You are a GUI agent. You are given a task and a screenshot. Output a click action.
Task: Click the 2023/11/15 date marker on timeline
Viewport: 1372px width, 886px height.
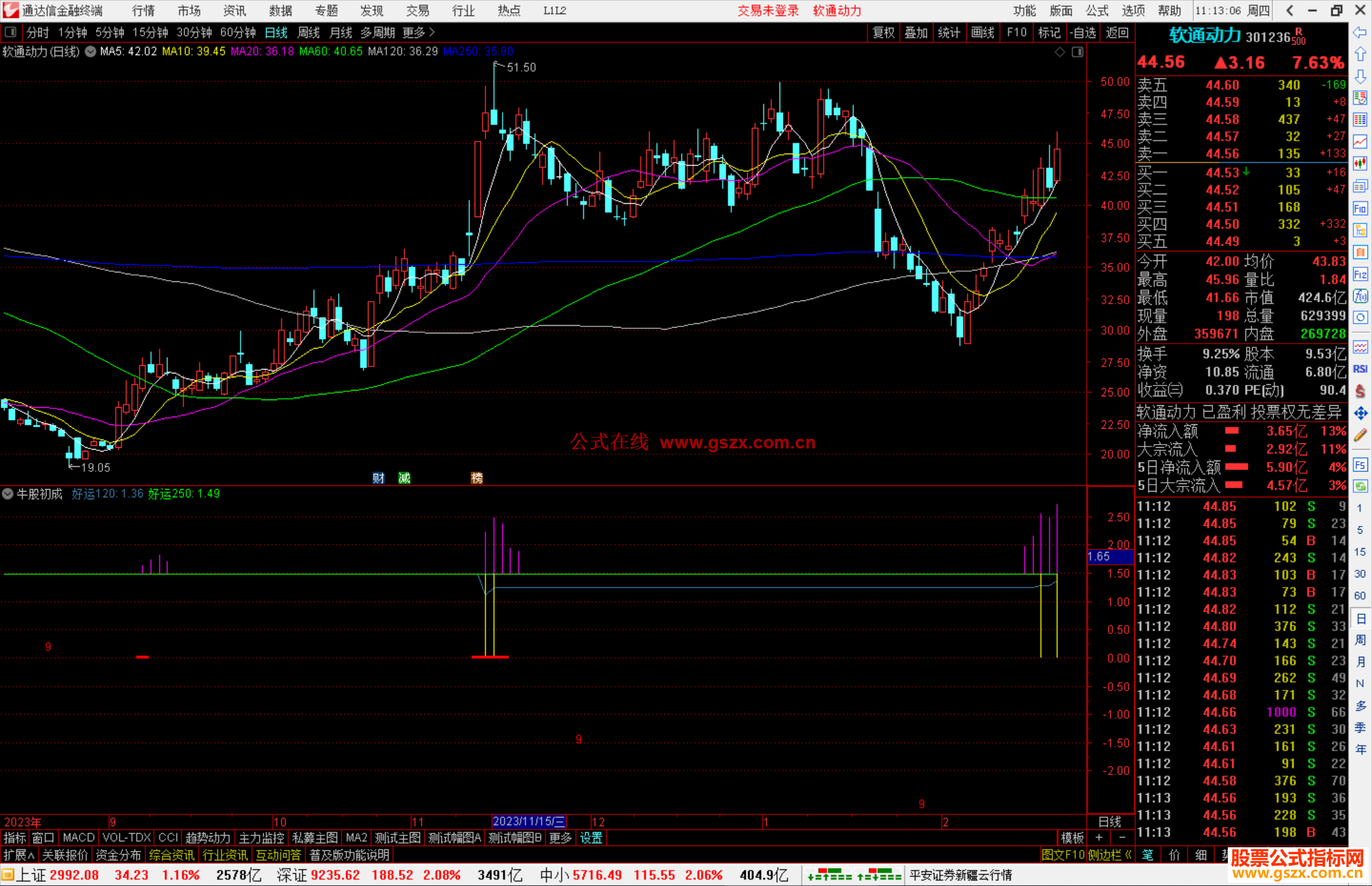(528, 821)
